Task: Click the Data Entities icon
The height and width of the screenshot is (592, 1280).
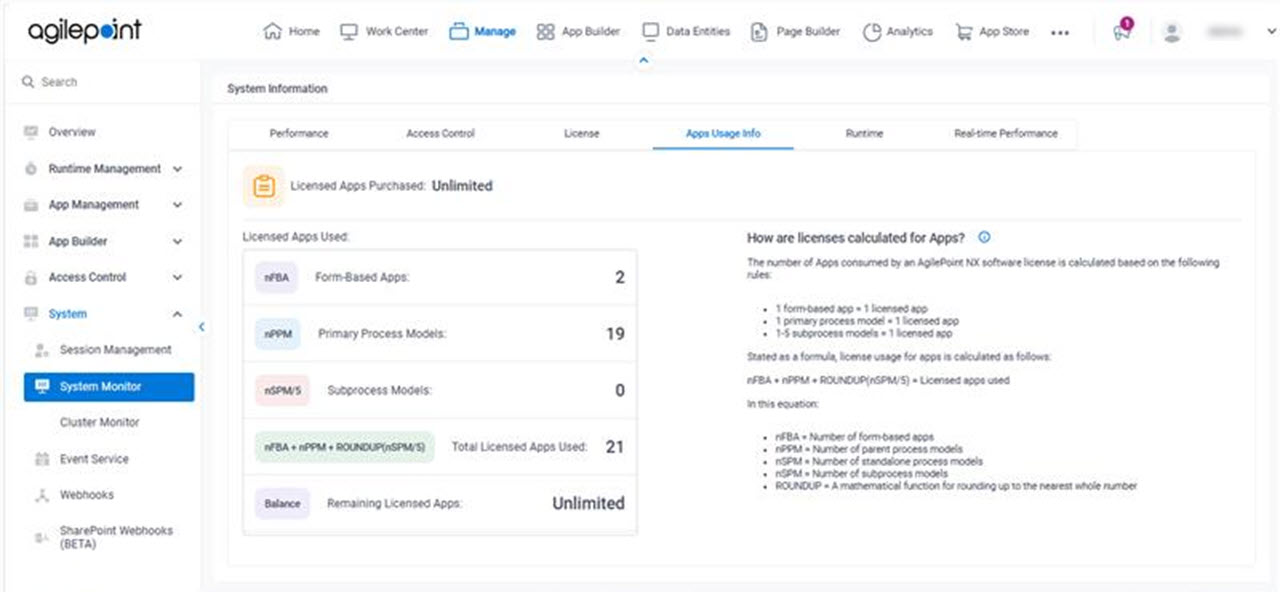Action: click(x=650, y=32)
